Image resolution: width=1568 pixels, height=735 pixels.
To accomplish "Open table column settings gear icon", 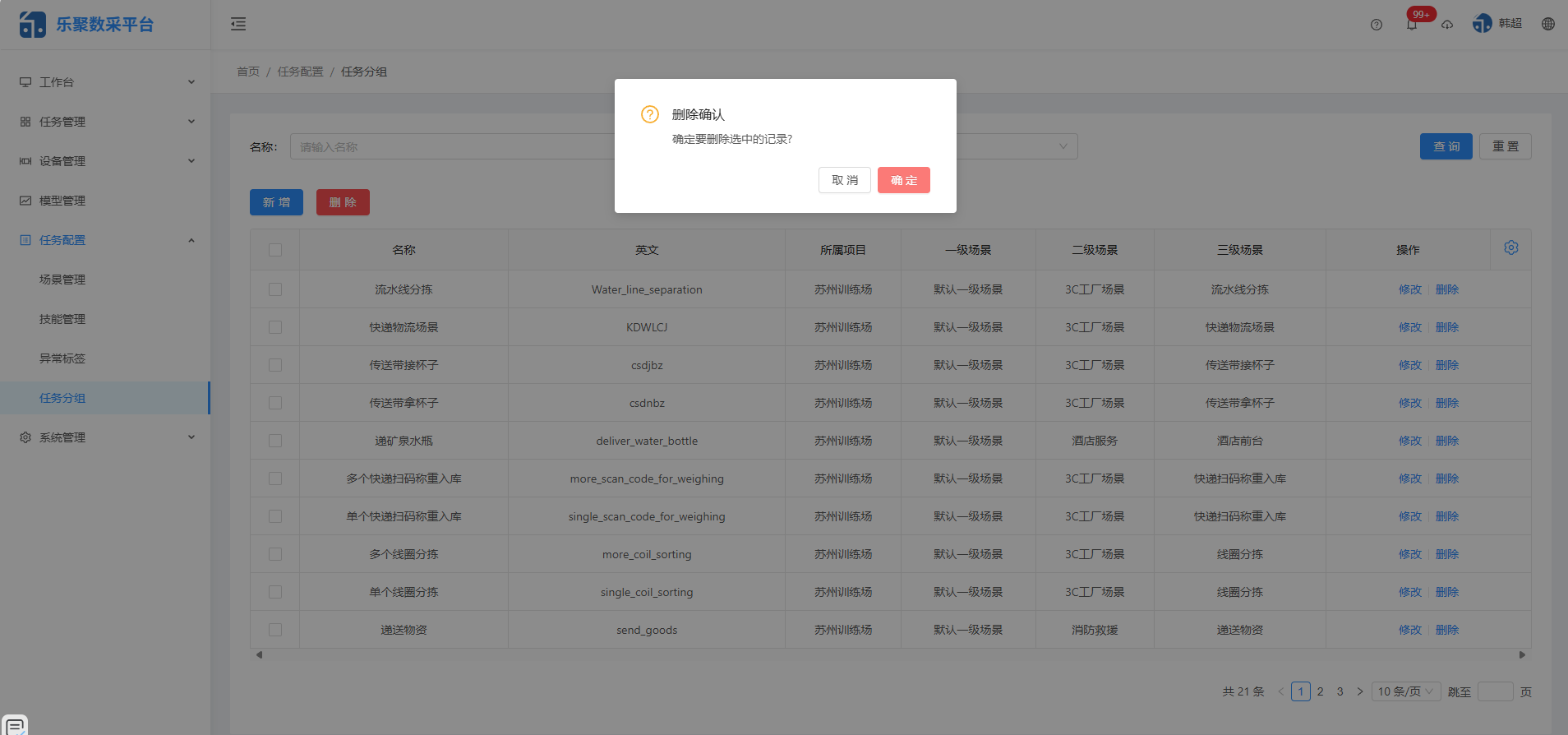I will coord(1511,248).
